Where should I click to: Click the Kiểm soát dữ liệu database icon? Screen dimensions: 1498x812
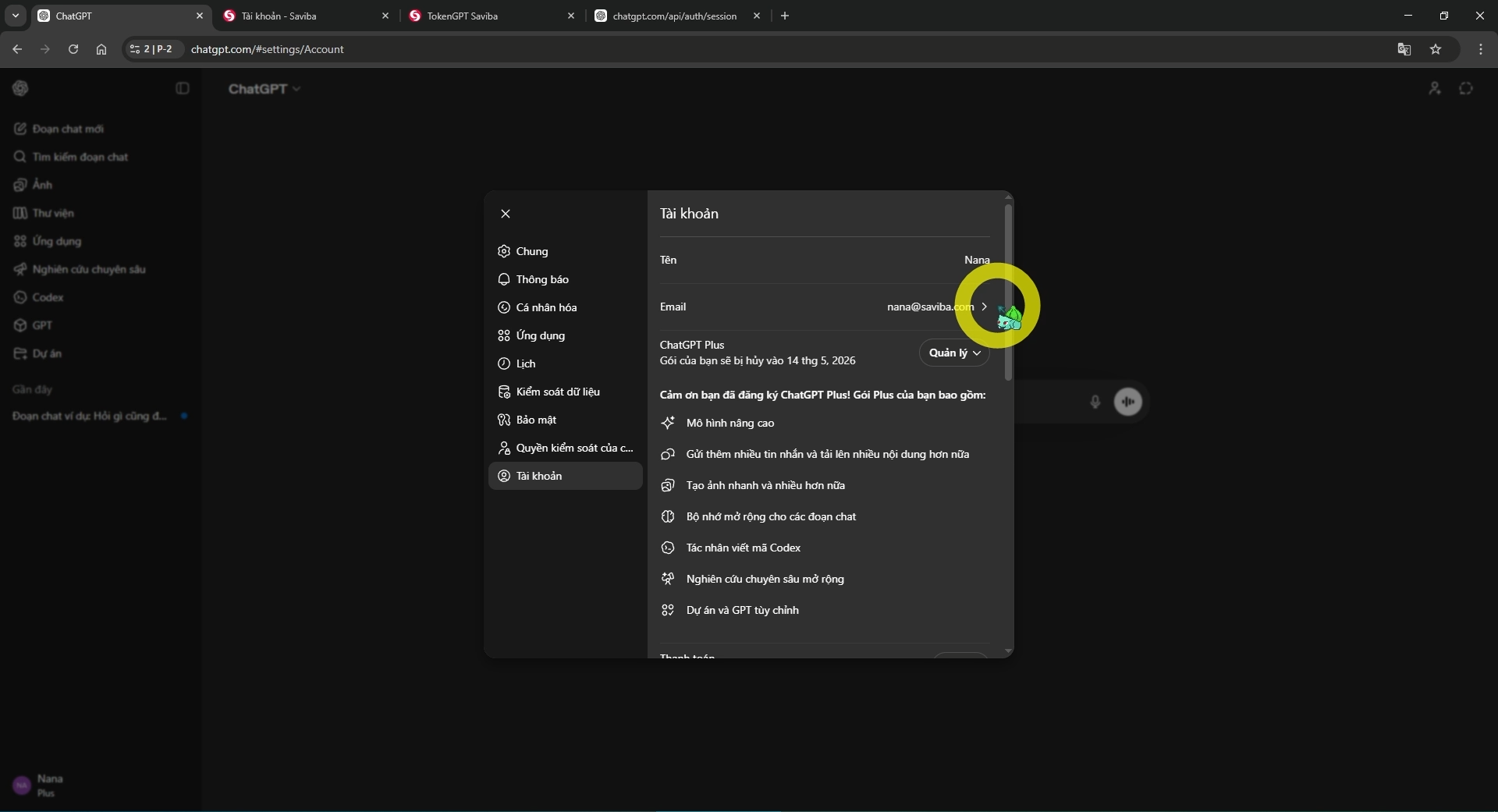point(504,392)
